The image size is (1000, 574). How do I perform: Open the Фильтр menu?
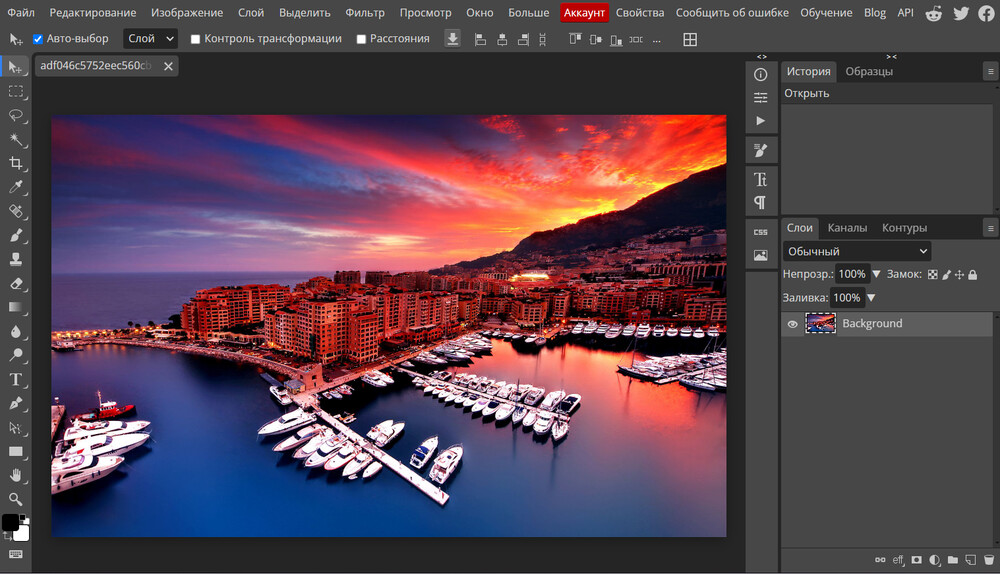(x=365, y=12)
